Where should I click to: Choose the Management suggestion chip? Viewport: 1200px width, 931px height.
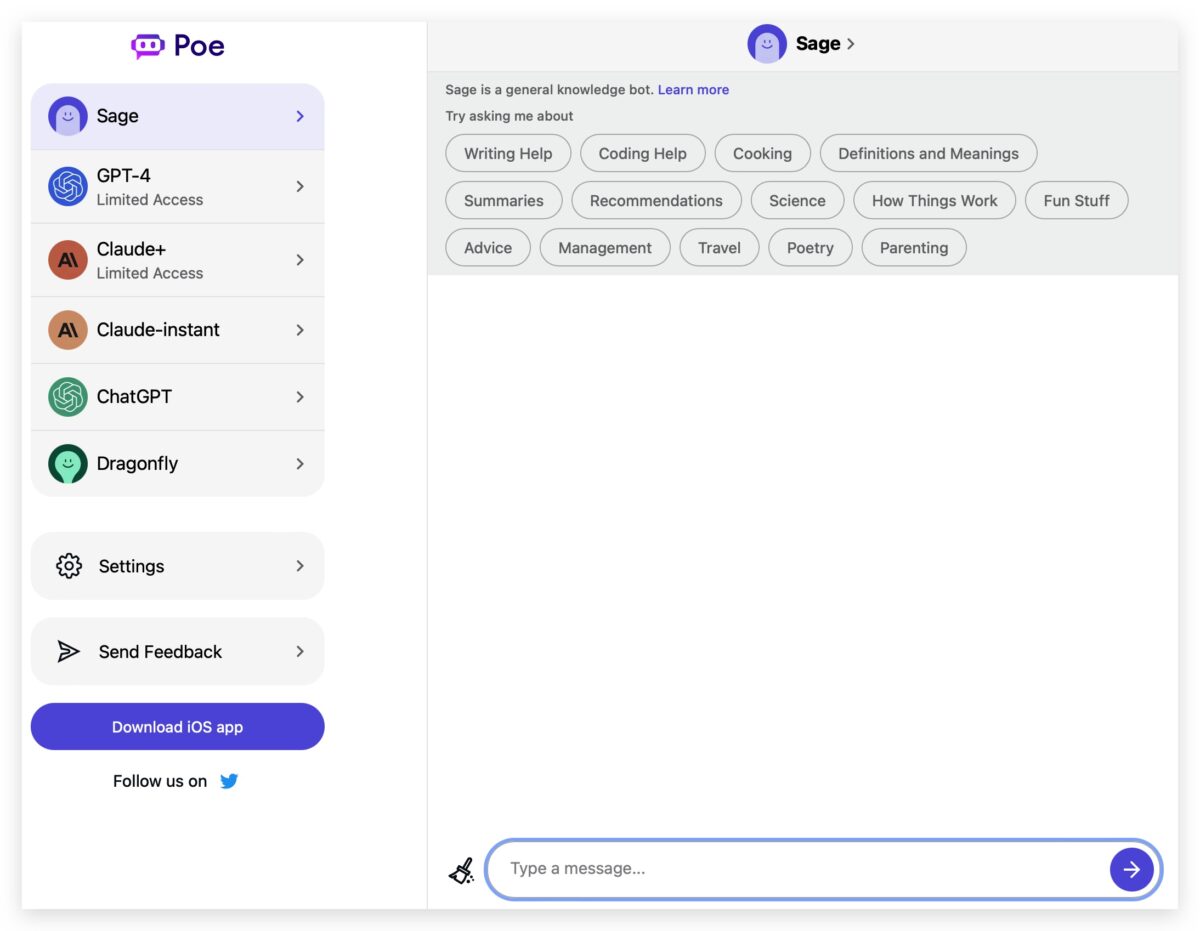click(605, 248)
